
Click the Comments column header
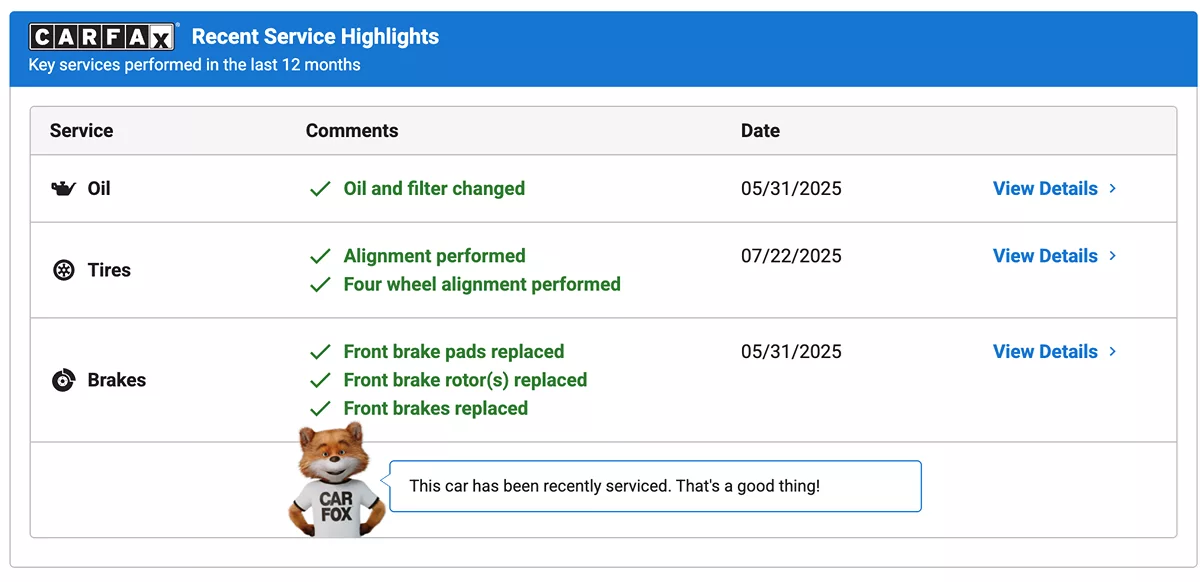(x=352, y=131)
